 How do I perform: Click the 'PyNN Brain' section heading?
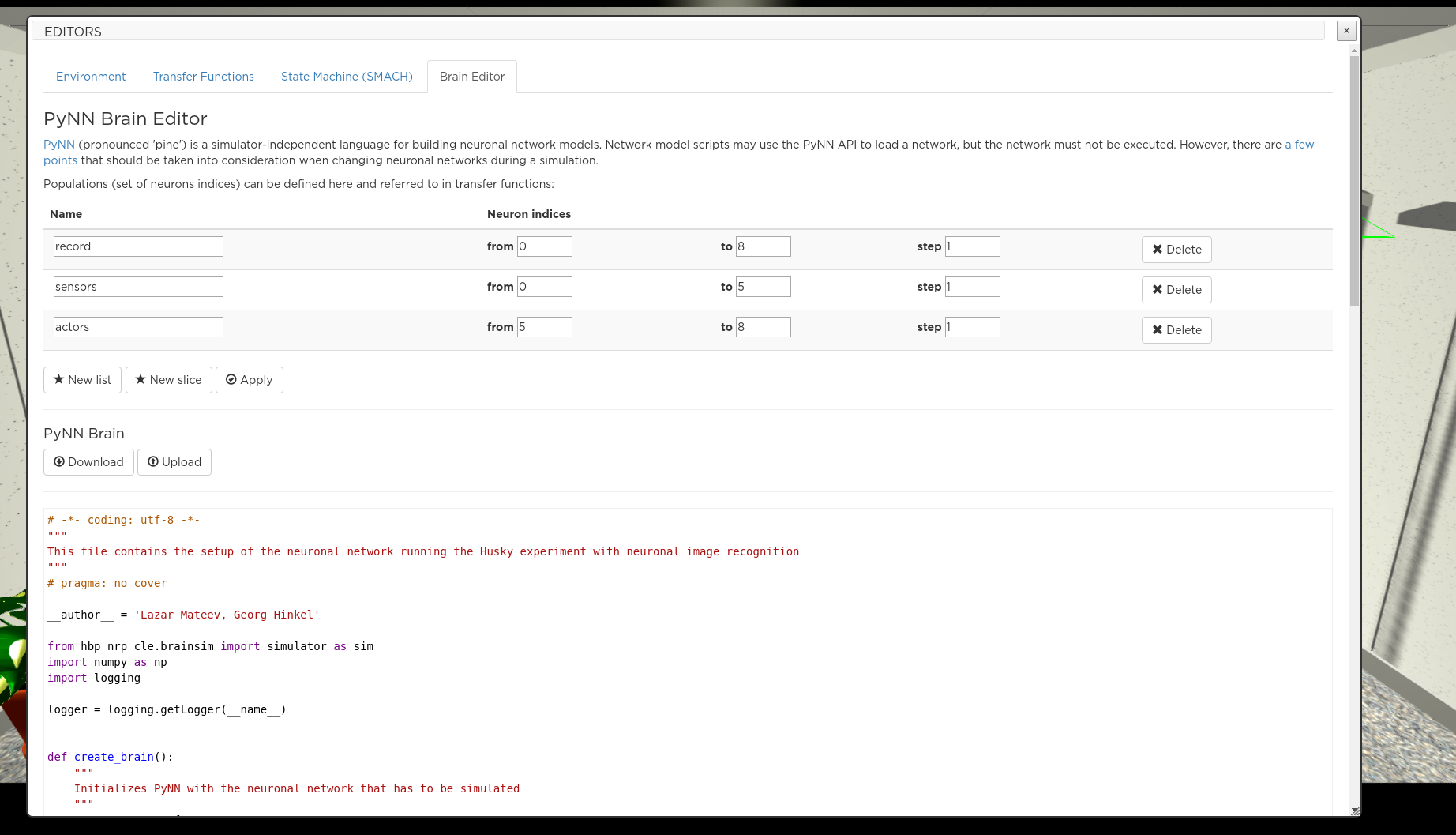point(84,434)
